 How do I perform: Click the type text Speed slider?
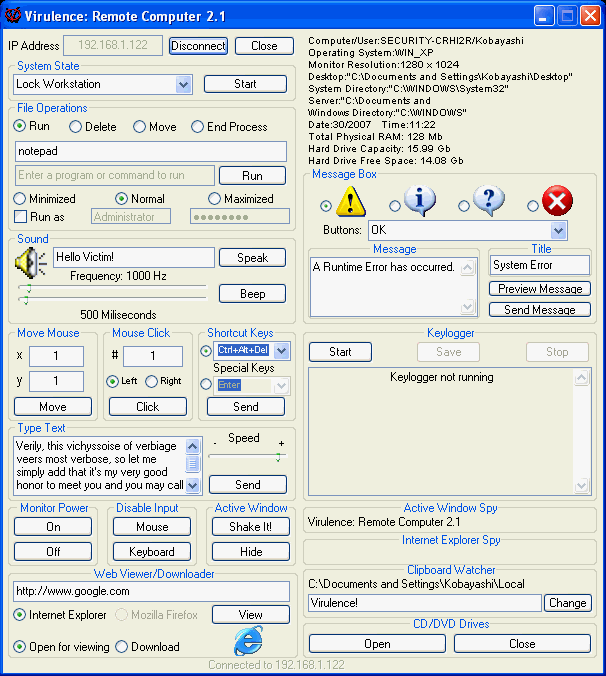247,457
